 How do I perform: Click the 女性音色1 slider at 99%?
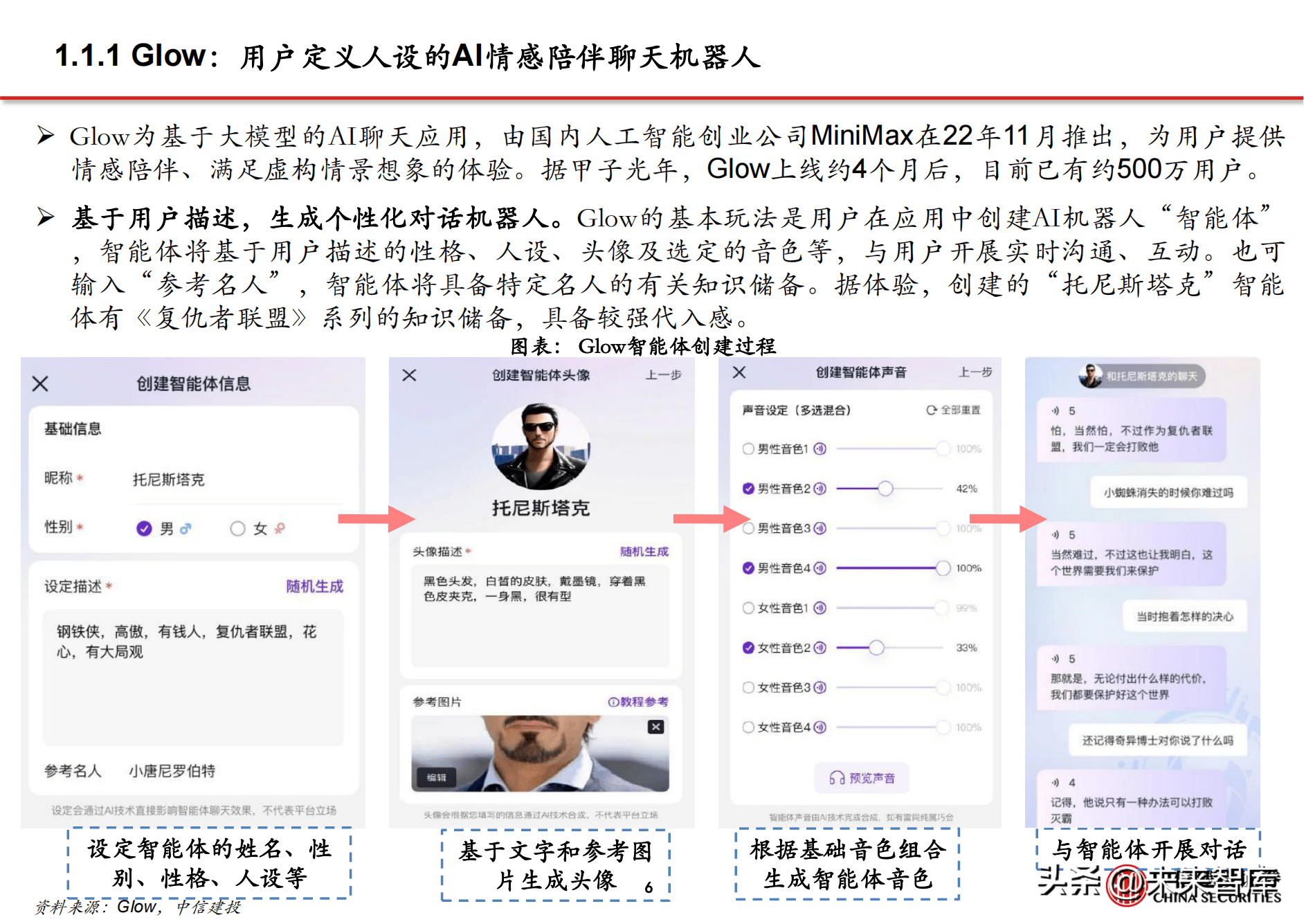pyautogui.click(x=893, y=608)
